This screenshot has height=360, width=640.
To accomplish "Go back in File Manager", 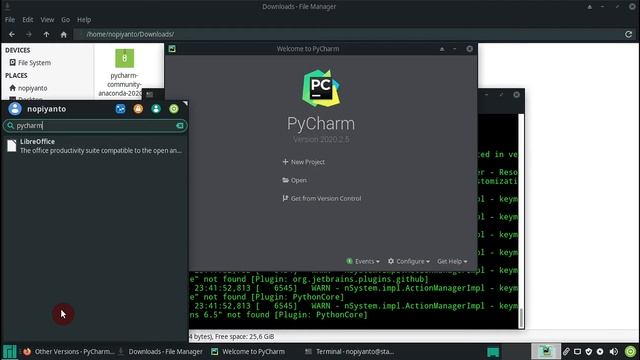I will 12,35.
